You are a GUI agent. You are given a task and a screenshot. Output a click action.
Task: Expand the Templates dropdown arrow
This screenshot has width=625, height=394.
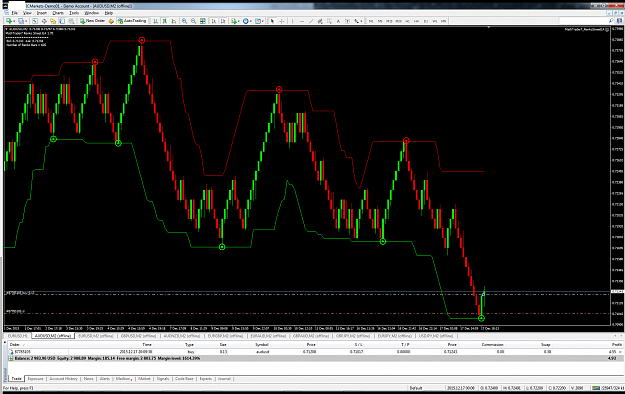pos(263,21)
